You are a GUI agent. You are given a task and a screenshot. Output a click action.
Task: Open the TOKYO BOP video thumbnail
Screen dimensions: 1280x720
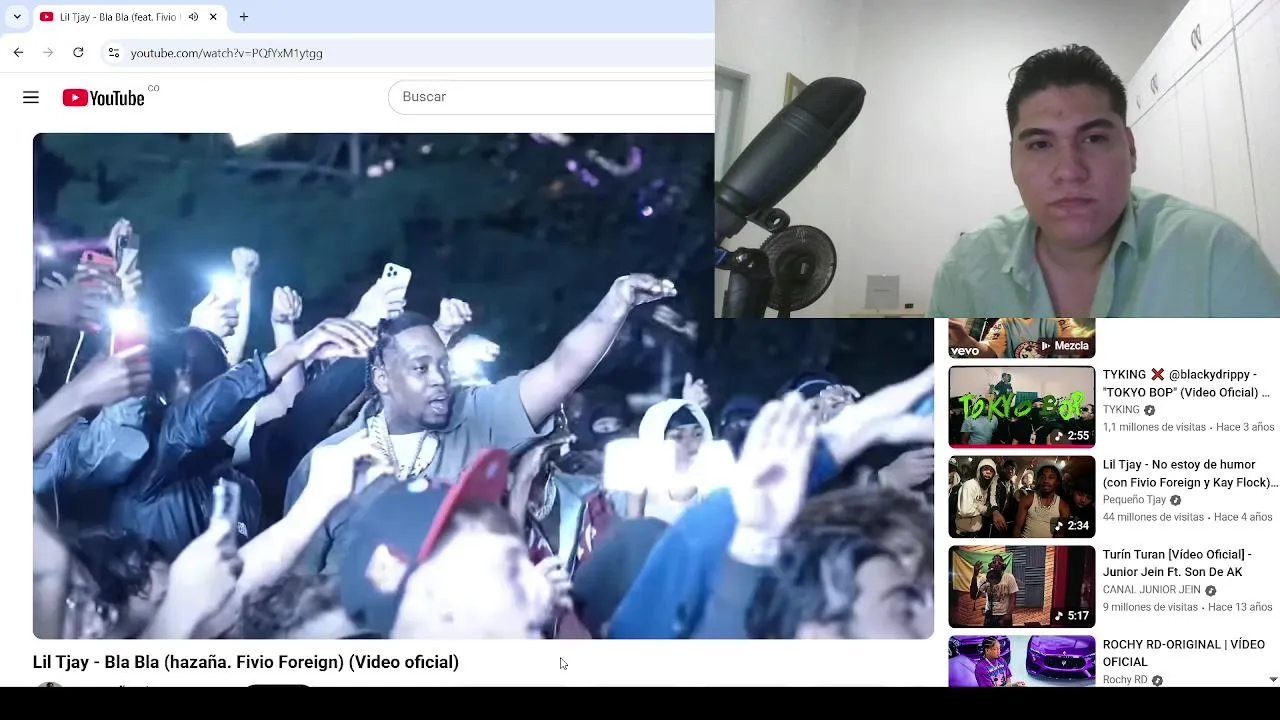(1022, 406)
